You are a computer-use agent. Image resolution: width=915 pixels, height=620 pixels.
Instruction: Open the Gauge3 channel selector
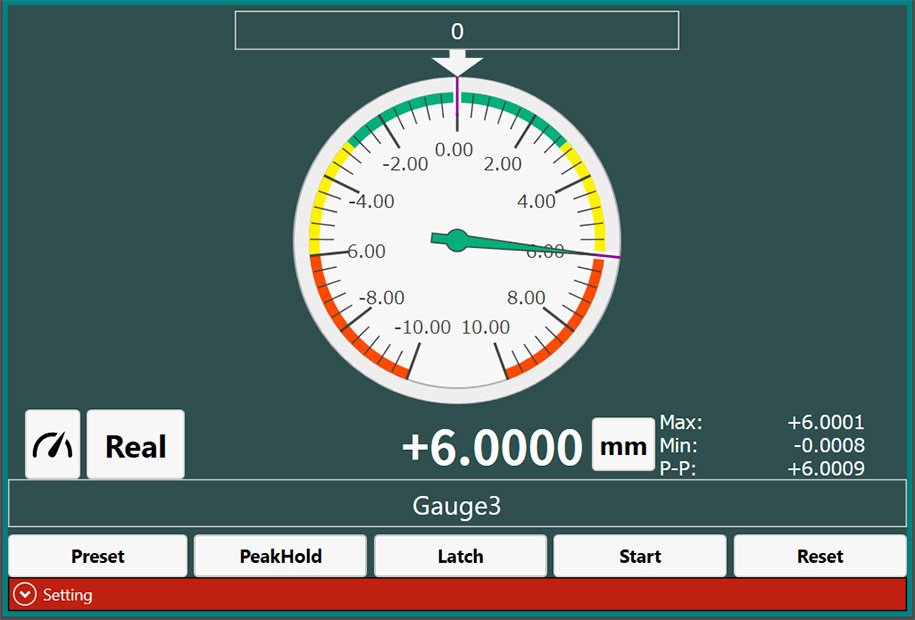(457, 505)
